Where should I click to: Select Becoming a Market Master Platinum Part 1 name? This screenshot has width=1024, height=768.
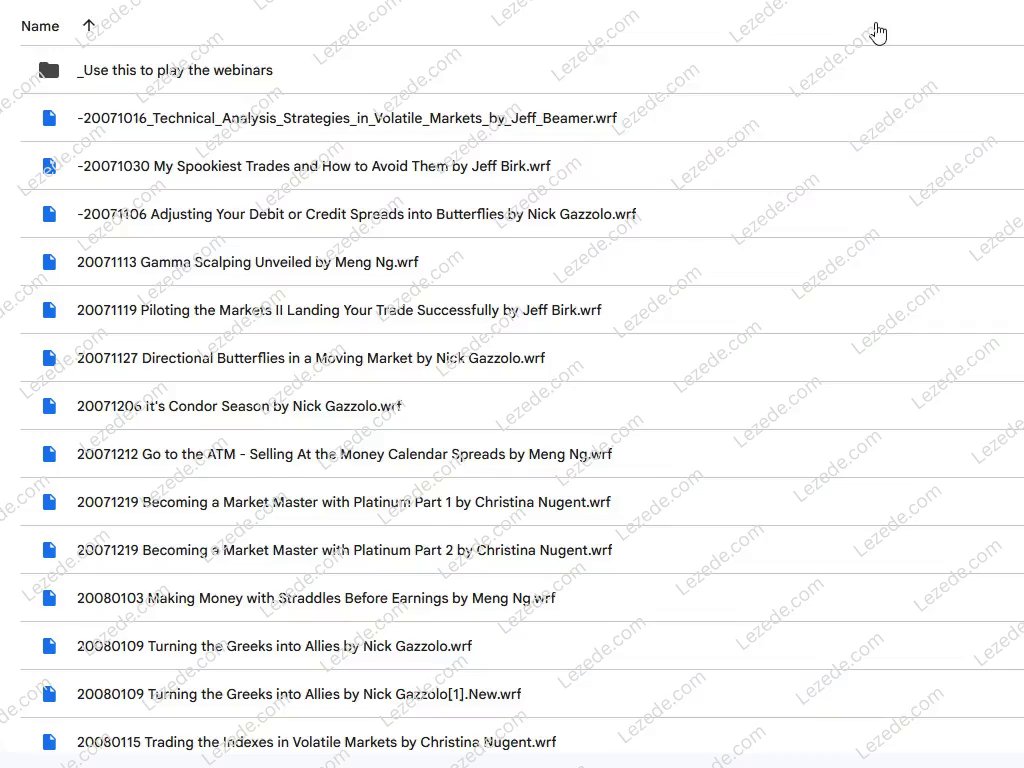[344, 502]
